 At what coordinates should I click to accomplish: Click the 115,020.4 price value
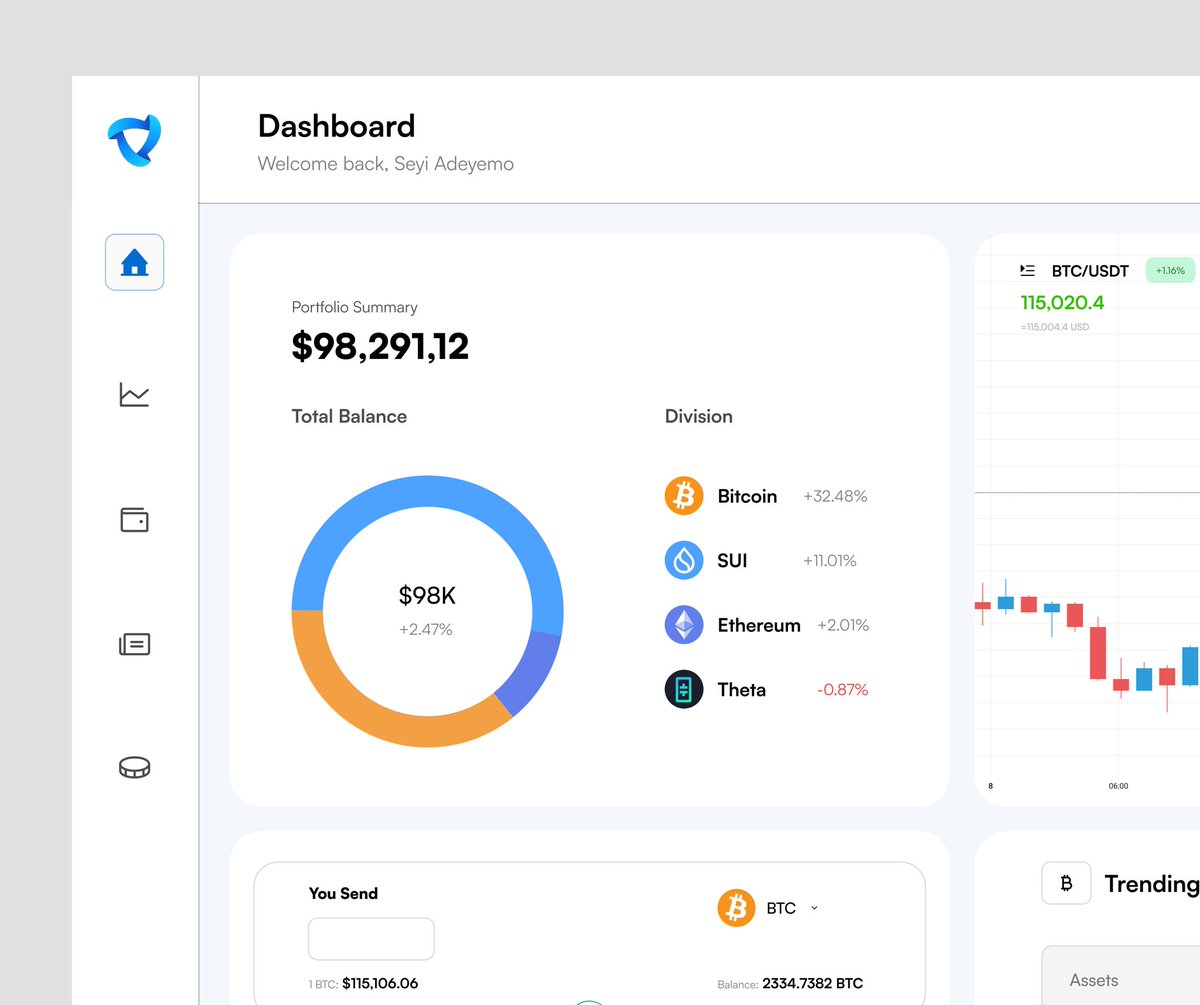(1062, 302)
